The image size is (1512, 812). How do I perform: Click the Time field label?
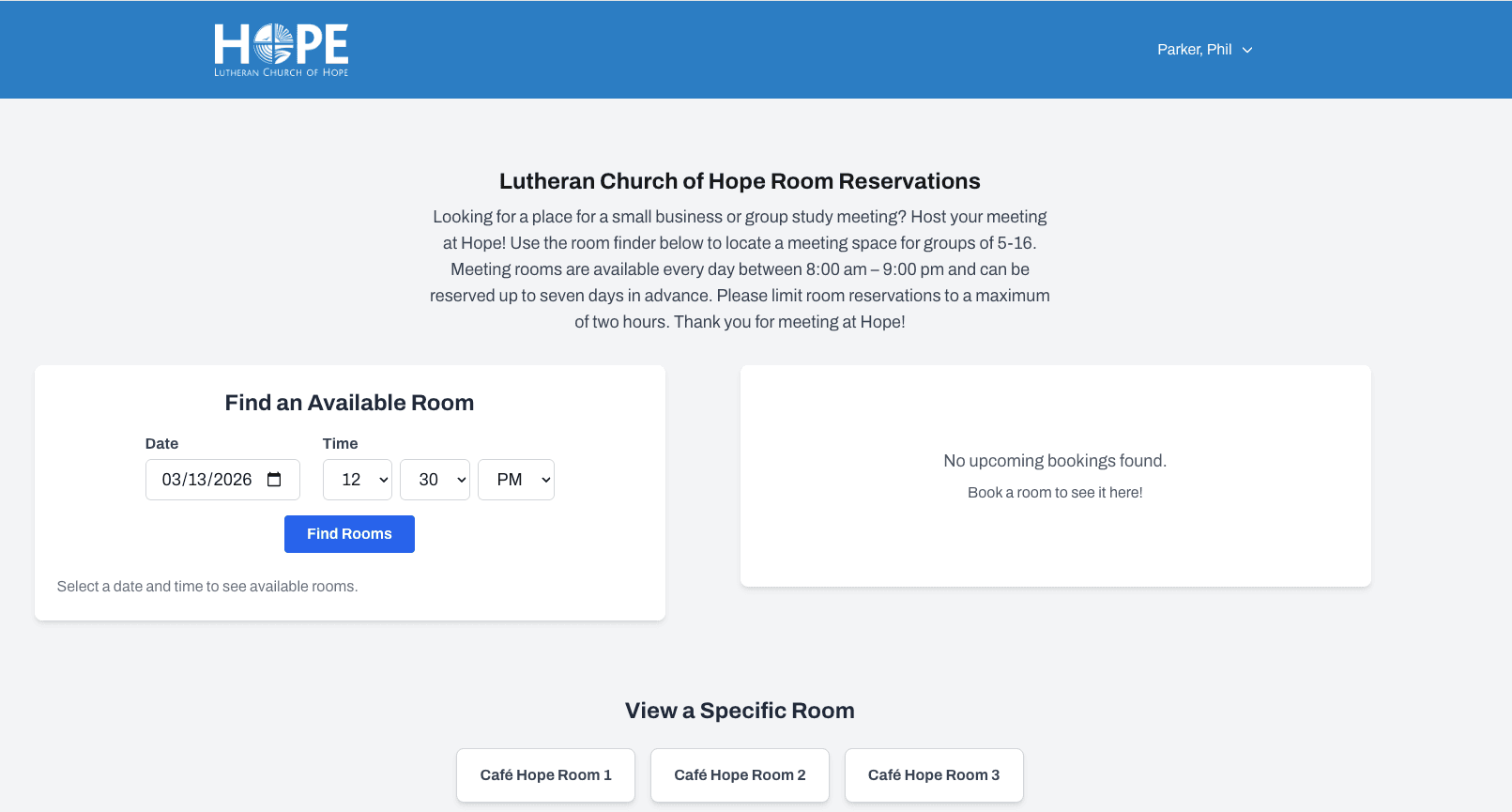click(x=340, y=444)
